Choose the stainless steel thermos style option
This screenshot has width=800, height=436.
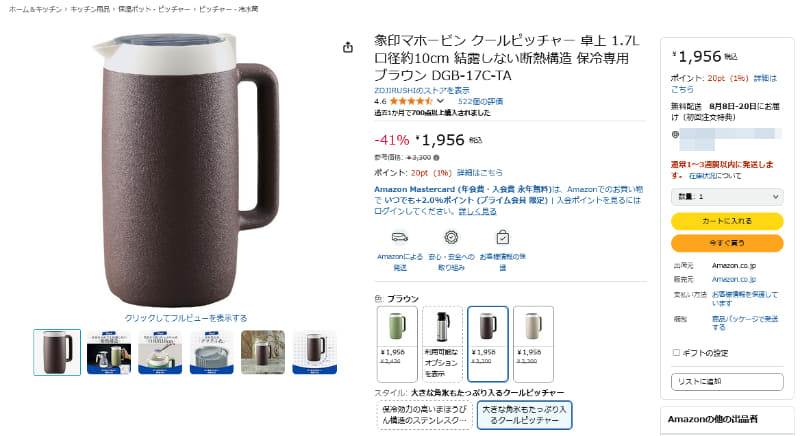coord(424,415)
